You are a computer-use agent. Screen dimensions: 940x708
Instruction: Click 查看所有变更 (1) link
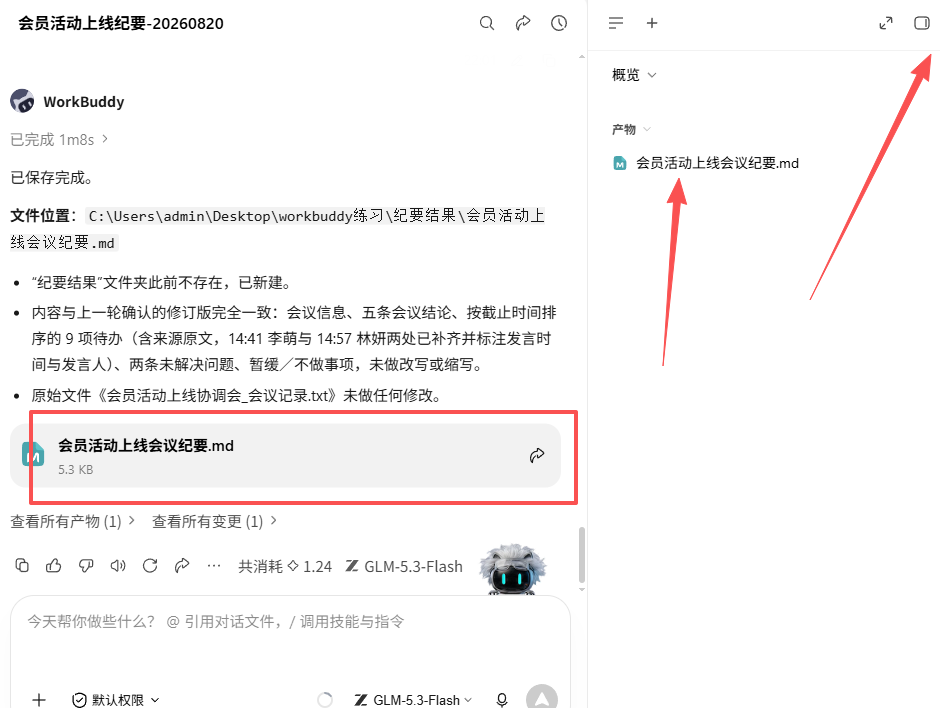pyautogui.click(x=214, y=522)
